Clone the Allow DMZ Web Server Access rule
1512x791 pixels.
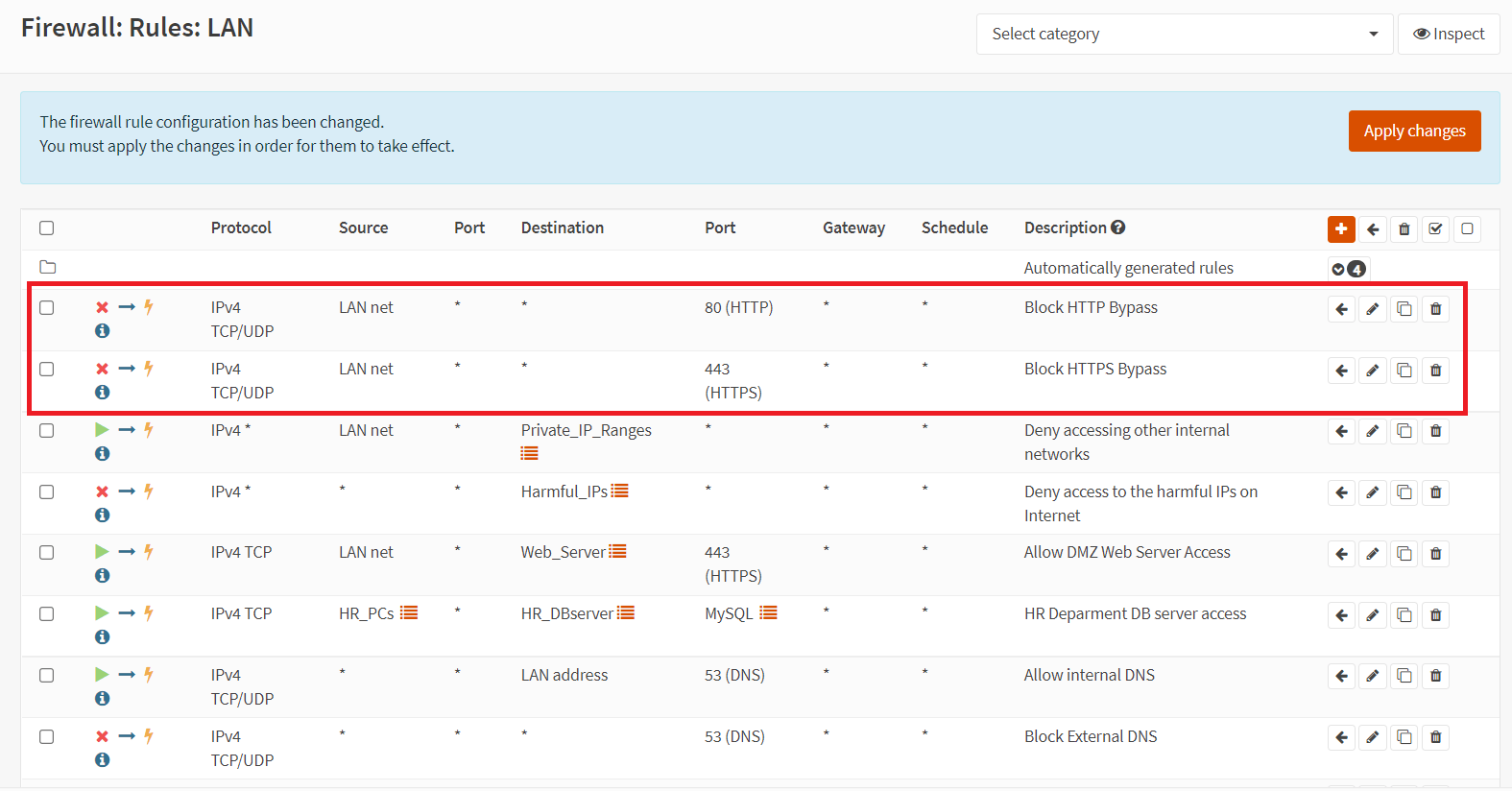click(x=1404, y=554)
